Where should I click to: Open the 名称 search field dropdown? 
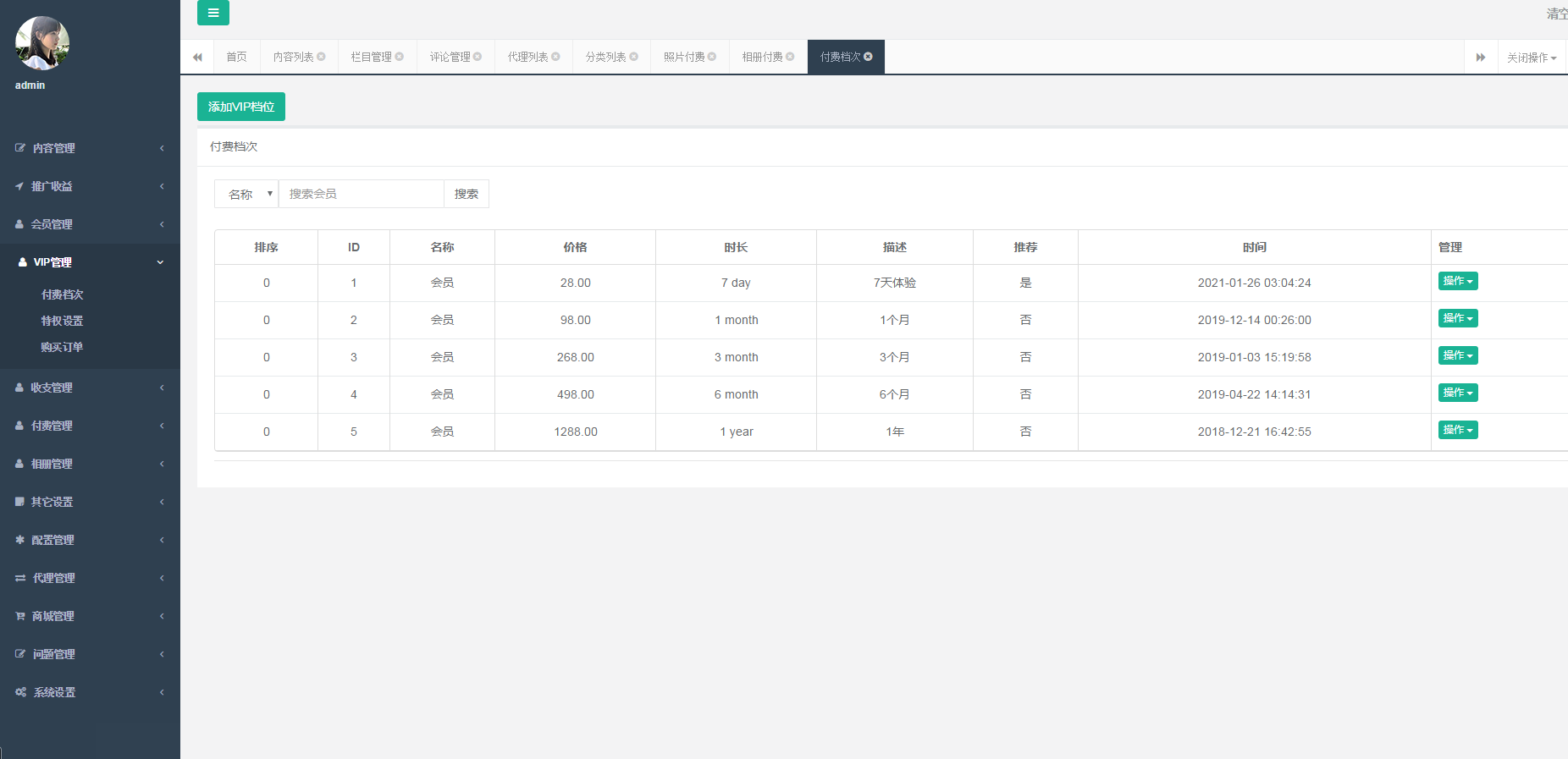[246, 194]
